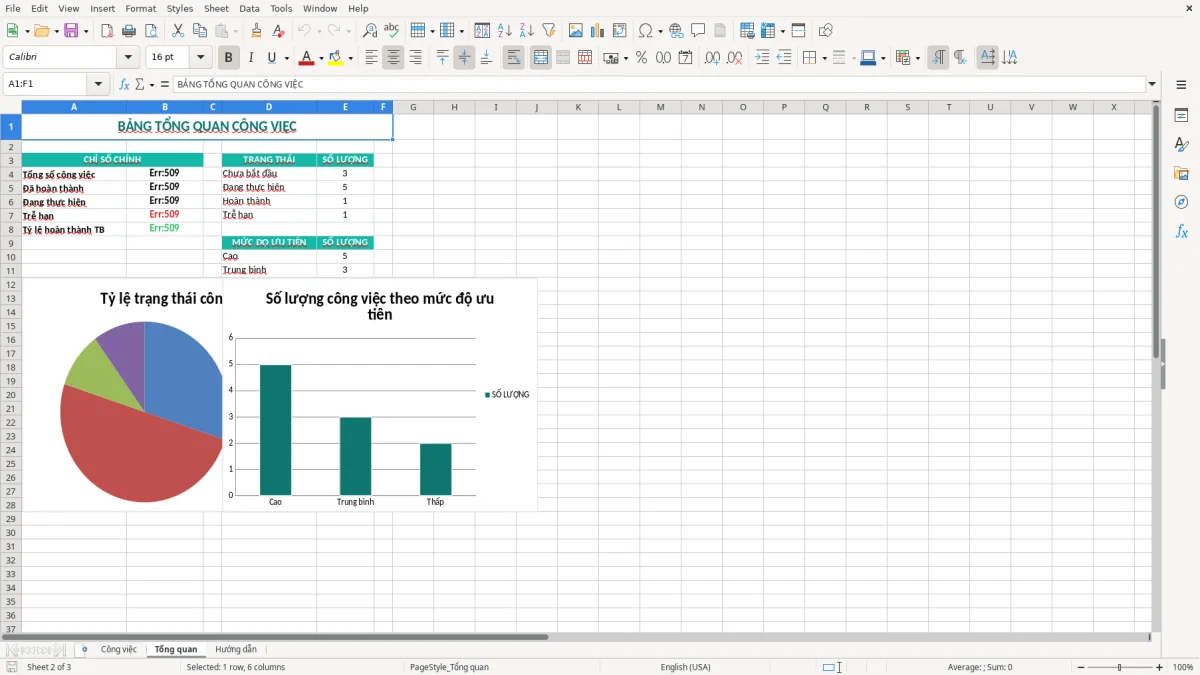Switch to the Hướng dẫn sheet tab
This screenshot has width=1200, height=675.
tap(235, 649)
